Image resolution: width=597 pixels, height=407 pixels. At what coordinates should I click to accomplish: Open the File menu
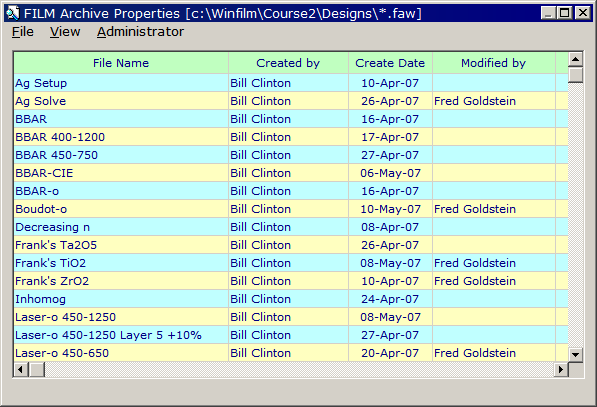22,32
